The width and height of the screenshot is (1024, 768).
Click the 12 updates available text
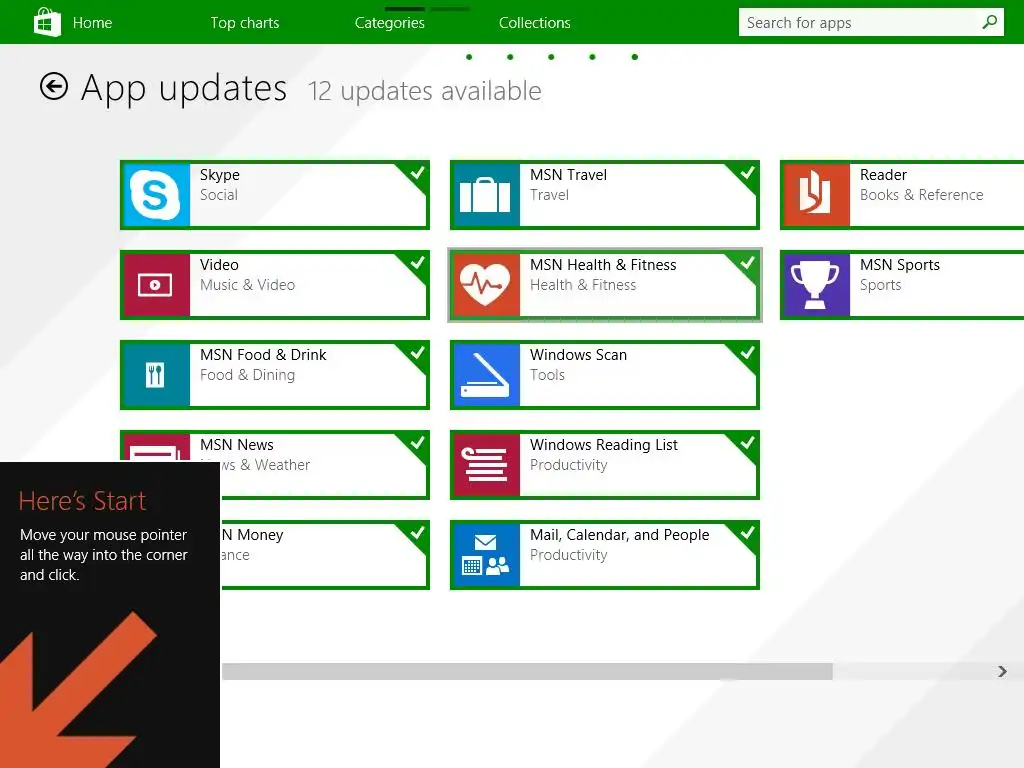click(424, 91)
